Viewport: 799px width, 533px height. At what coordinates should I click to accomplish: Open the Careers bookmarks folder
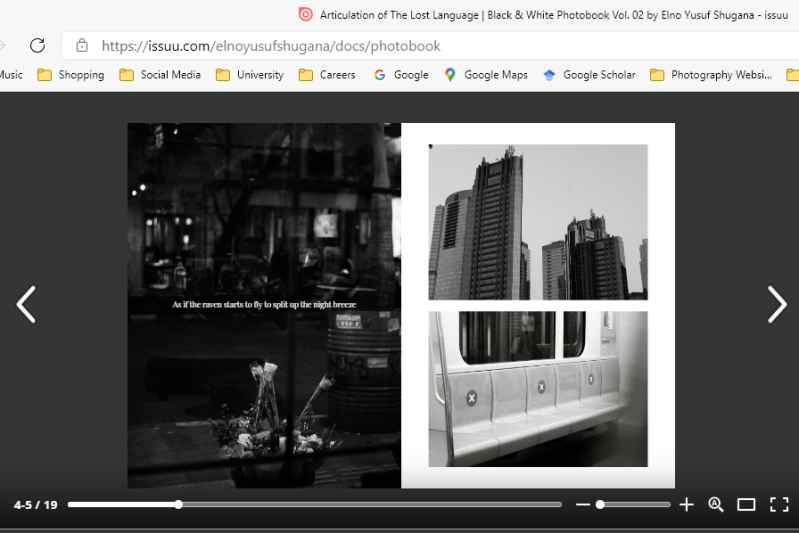327,75
